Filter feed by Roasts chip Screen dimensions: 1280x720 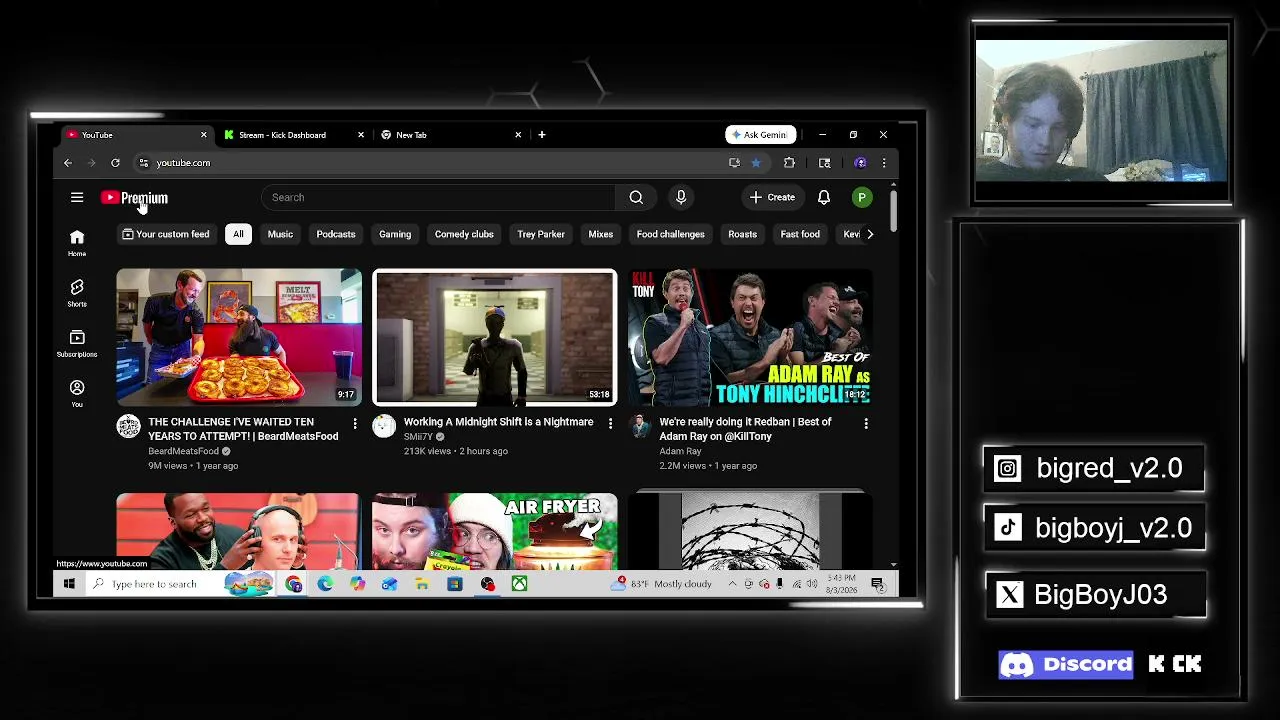click(742, 234)
